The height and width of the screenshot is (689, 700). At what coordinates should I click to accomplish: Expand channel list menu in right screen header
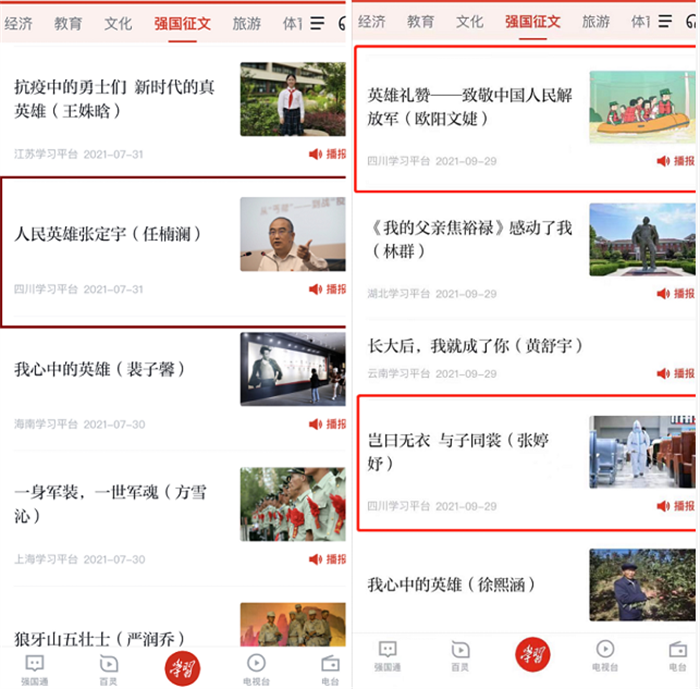[665, 22]
